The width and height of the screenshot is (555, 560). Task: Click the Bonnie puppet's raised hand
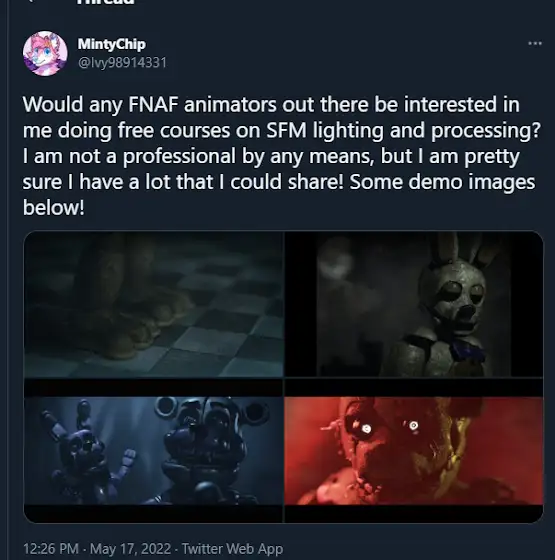click(128, 461)
